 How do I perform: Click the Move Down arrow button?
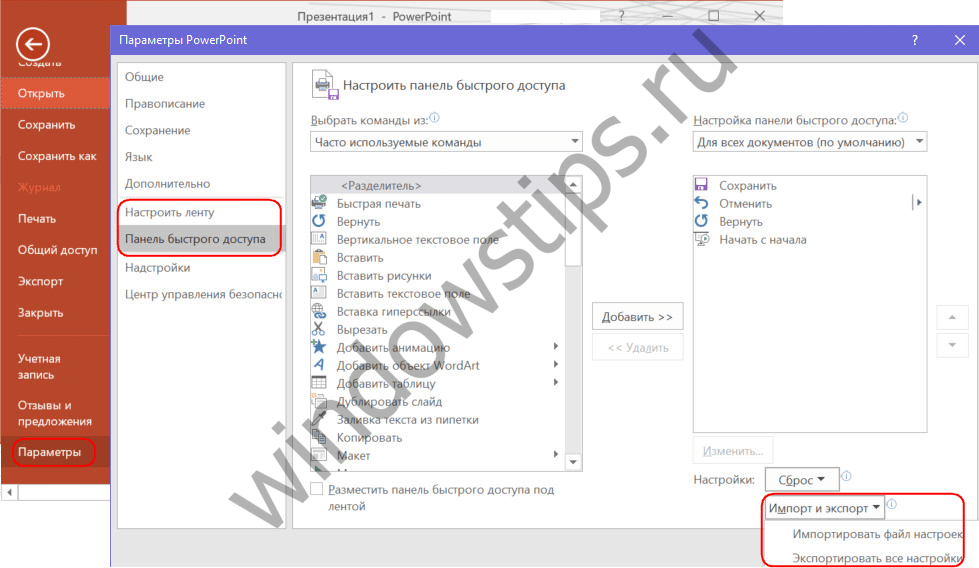(952, 345)
